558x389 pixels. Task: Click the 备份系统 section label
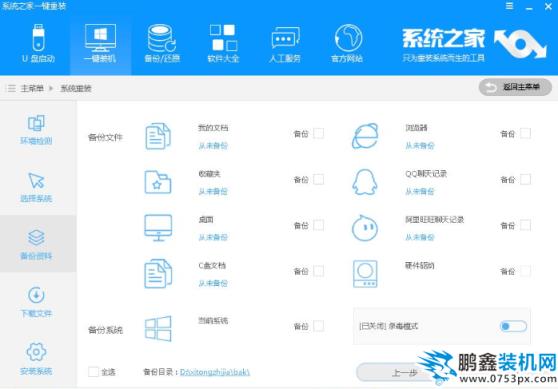tap(105, 330)
